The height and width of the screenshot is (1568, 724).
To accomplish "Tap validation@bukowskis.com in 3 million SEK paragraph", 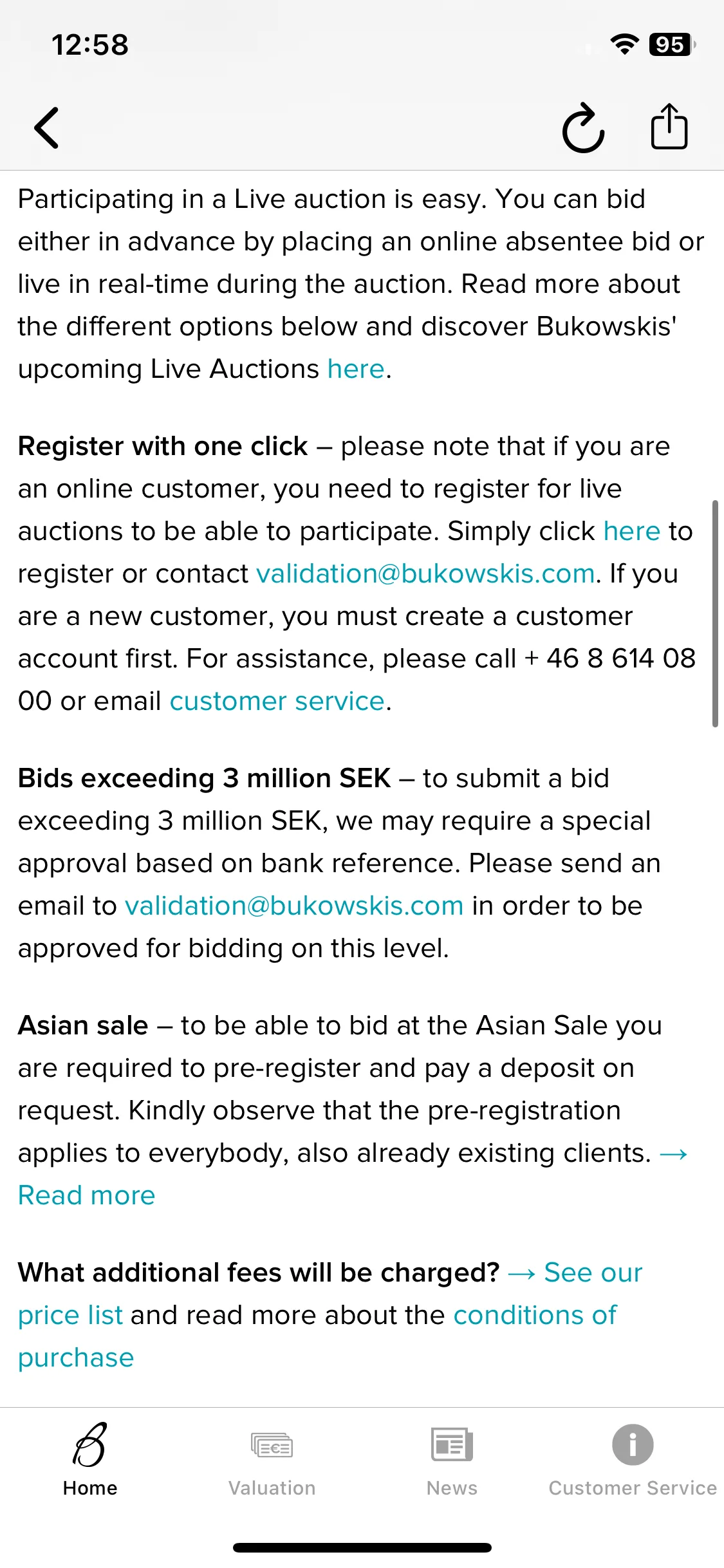I will pos(294,906).
